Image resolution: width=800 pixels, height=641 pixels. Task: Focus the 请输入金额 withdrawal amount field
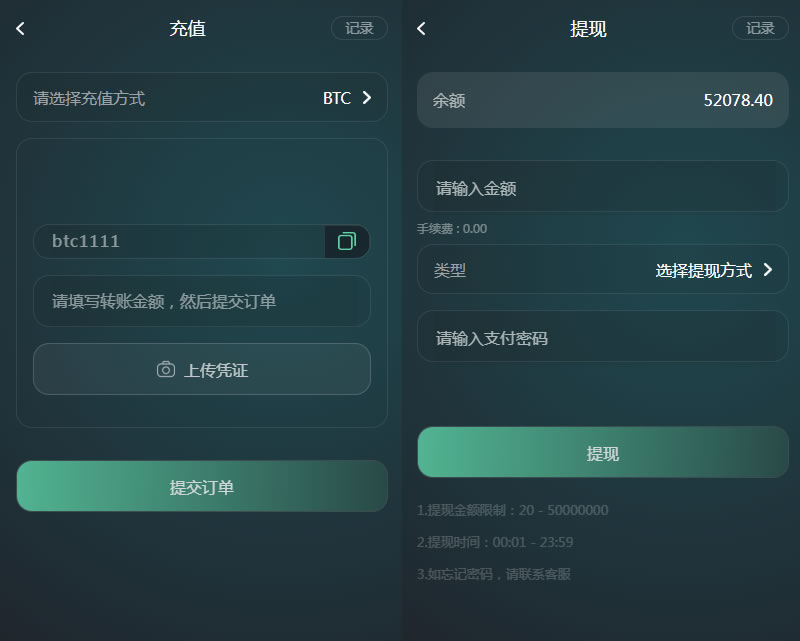[x=603, y=186]
